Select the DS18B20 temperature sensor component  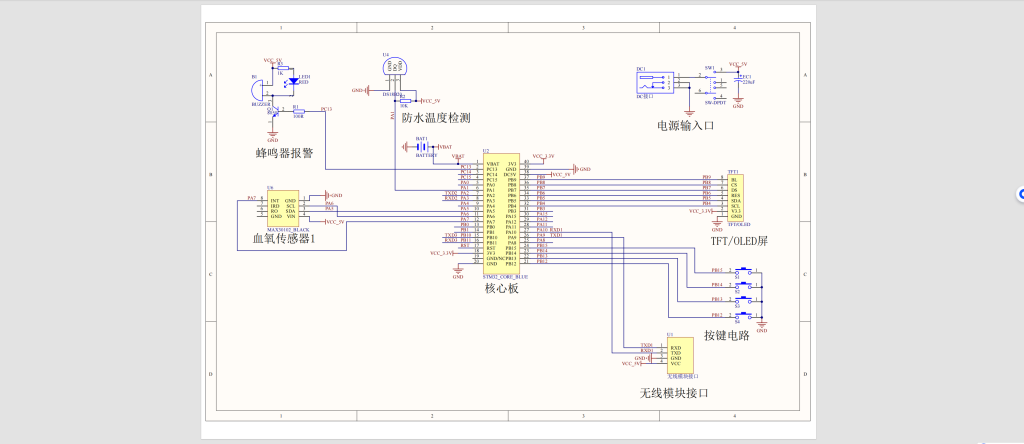393,67
